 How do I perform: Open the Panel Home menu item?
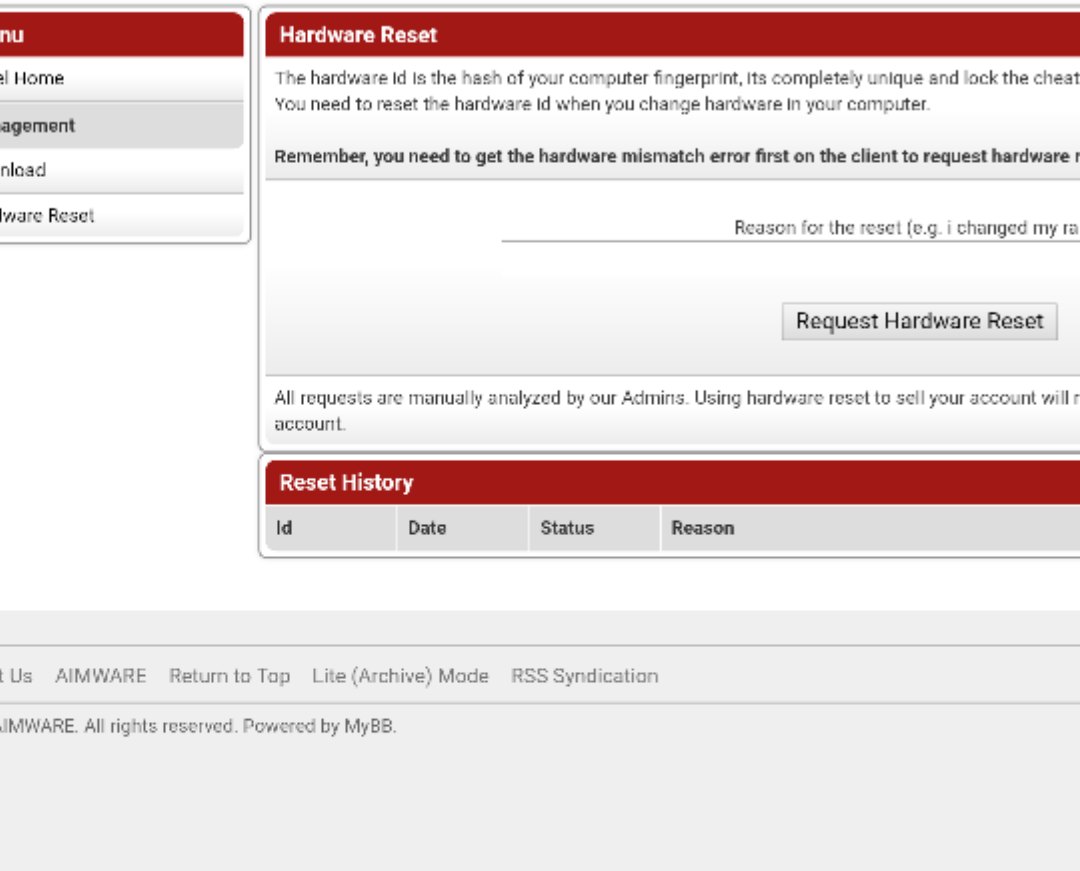pyautogui.click(x=121, y=78)
